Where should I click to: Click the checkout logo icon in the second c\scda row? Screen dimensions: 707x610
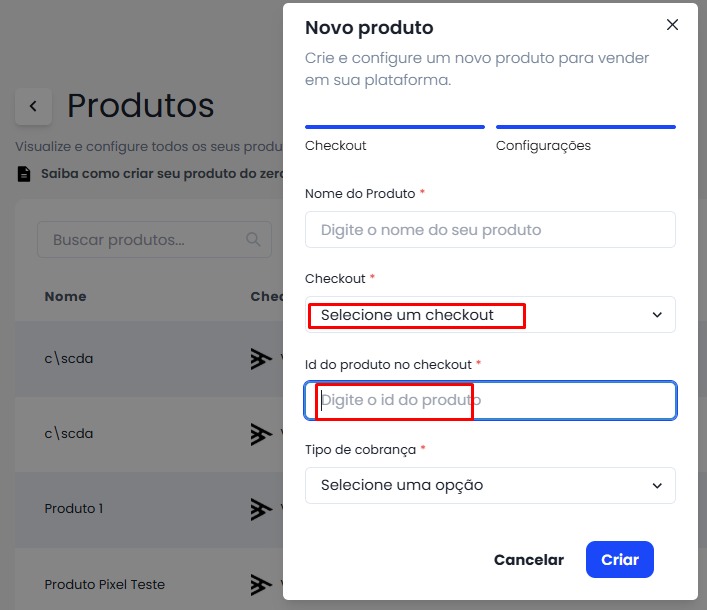point(262,434)
